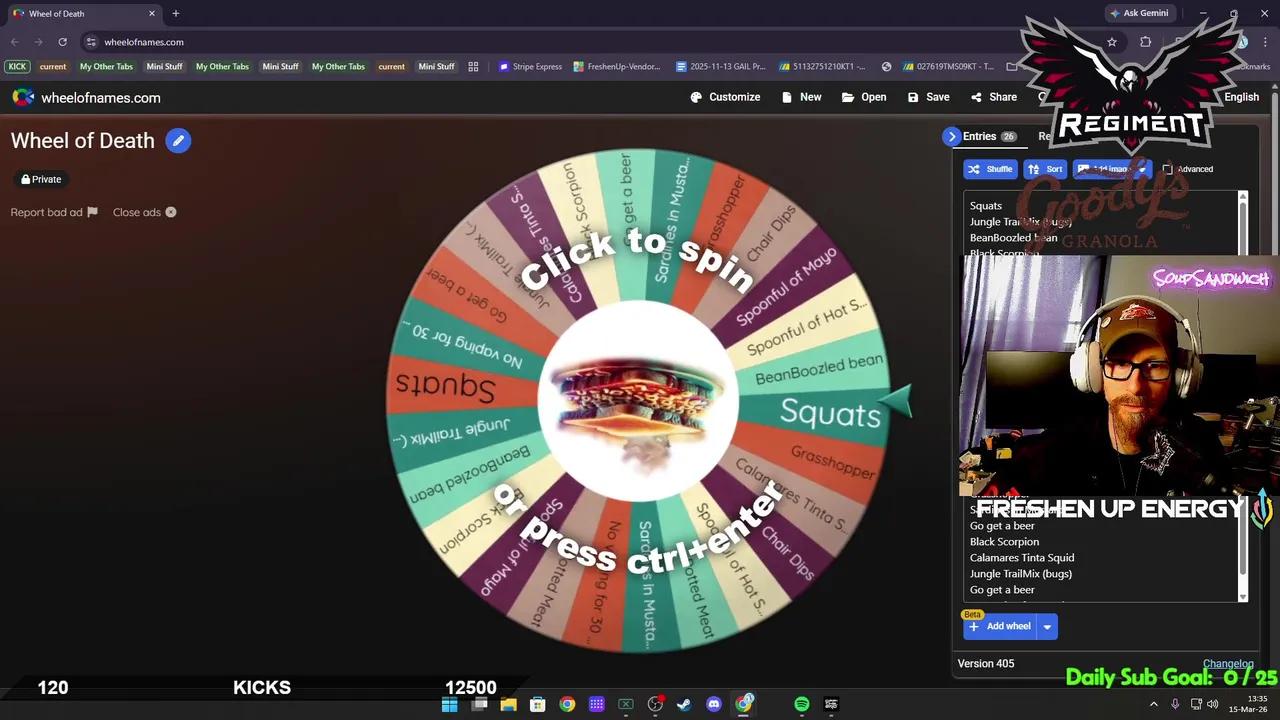Switch to the Entries tab
This screenshot has height=720, width=1280.
980,136
